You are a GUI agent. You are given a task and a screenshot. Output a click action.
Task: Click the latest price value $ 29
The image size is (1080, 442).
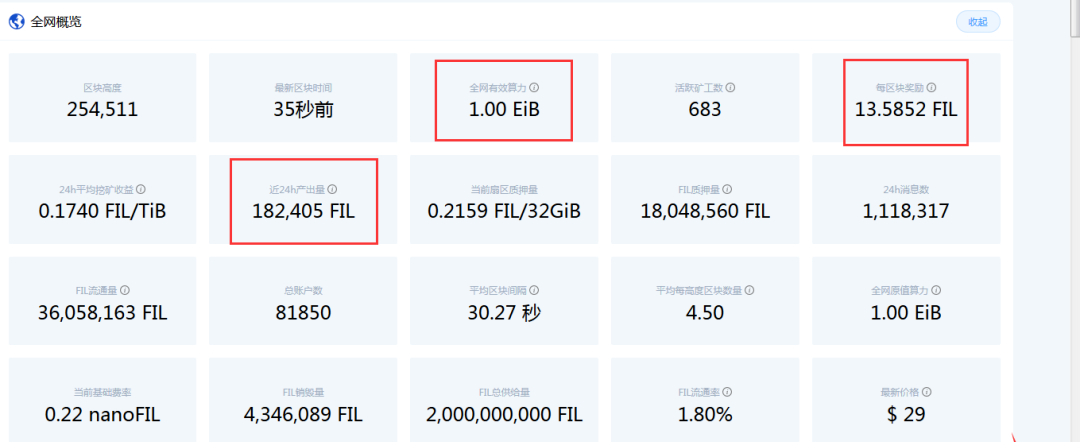[x=906, y=414]
